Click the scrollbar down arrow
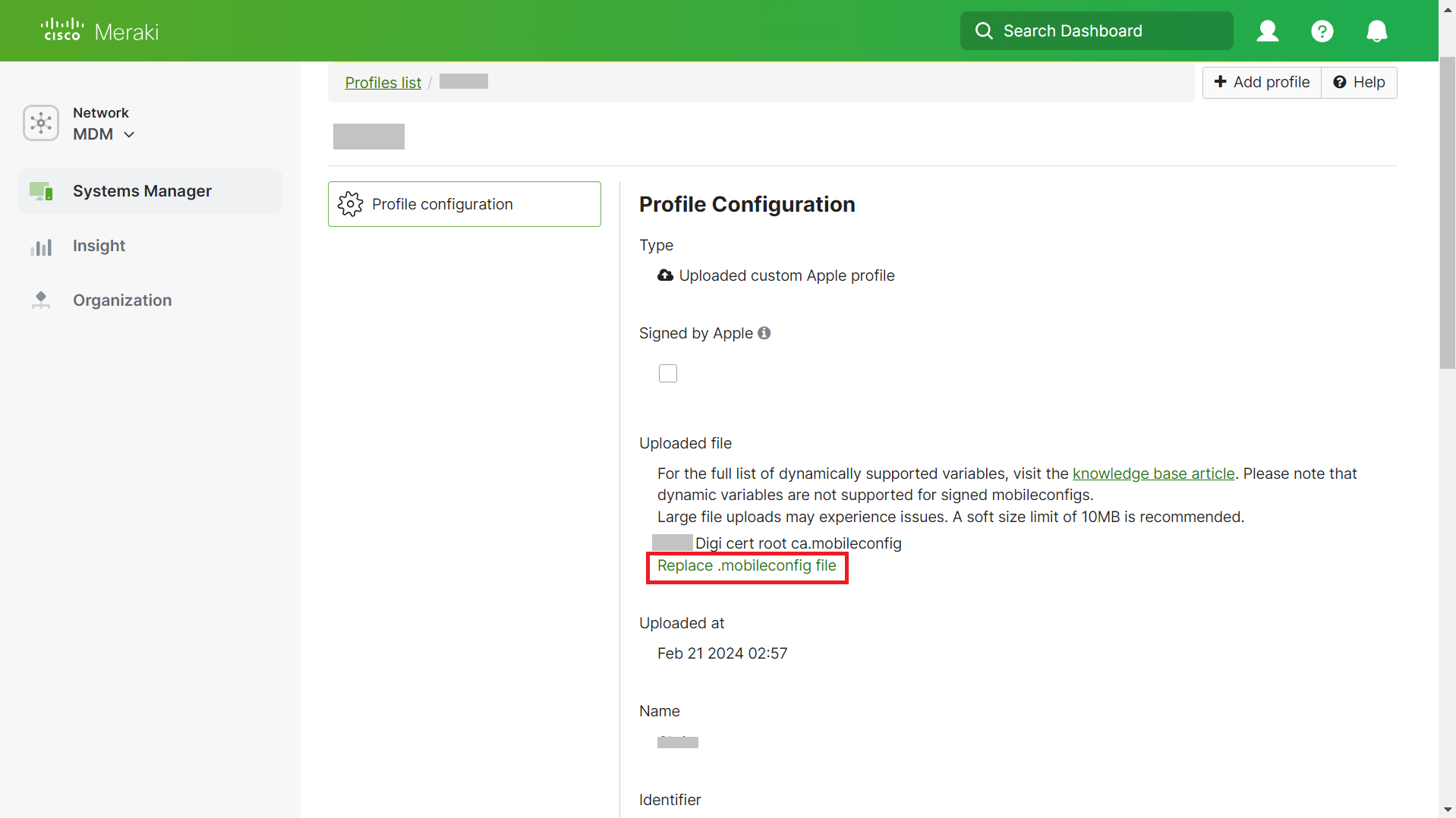 (1448, 810)
